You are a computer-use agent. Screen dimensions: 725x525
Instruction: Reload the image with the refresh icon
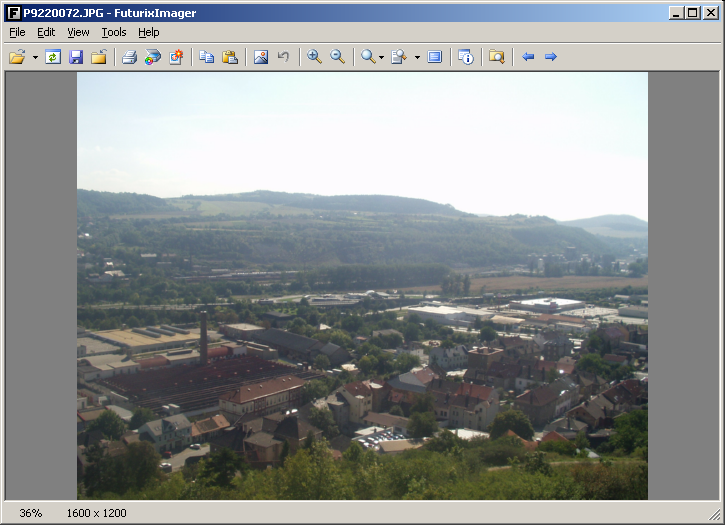(x=53, y=57)
